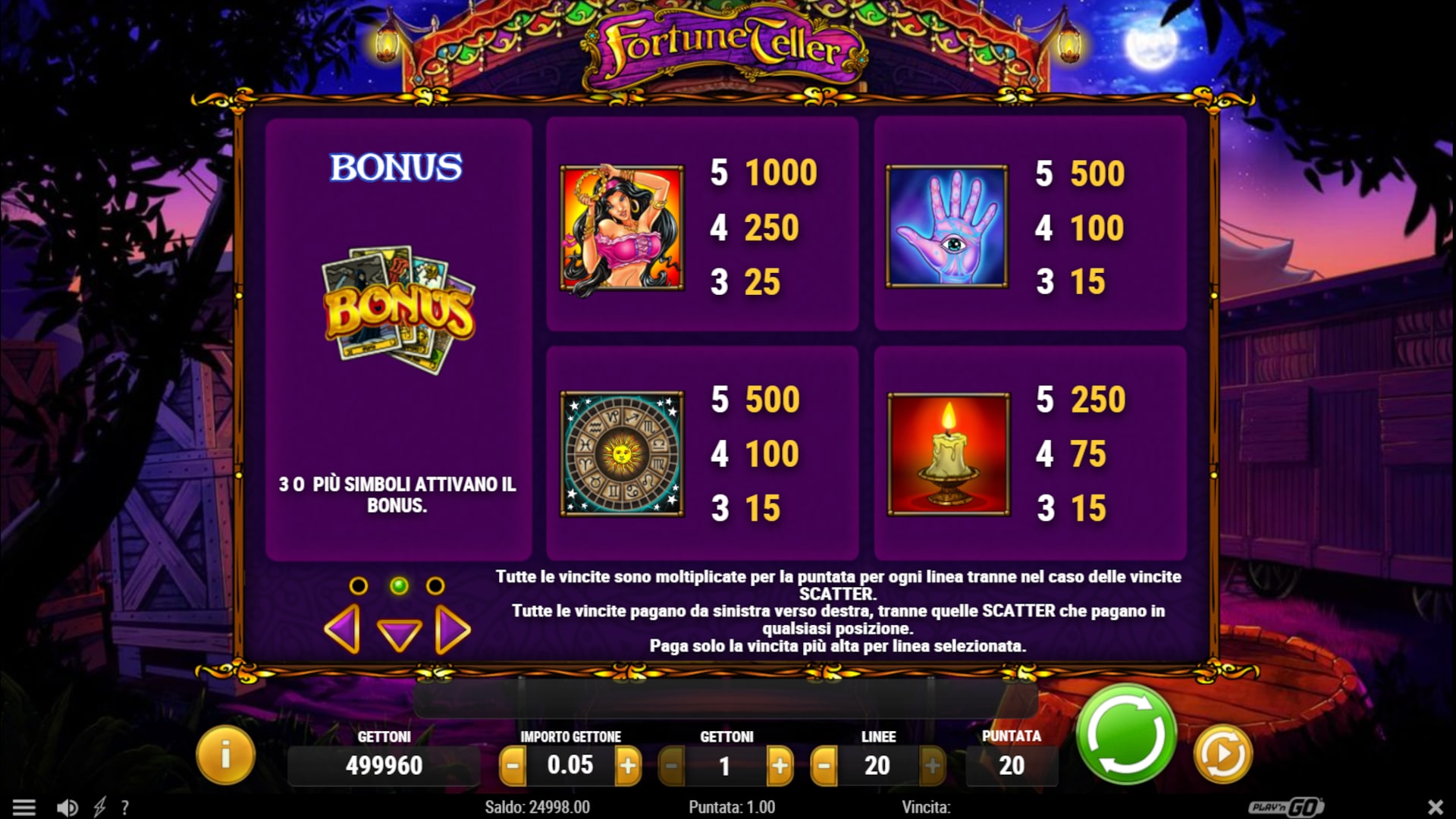This screenshot has width=1456, height=819.
Task: Select the second paytable page dot
Action: pyautogui.click(x=399, y=585)
